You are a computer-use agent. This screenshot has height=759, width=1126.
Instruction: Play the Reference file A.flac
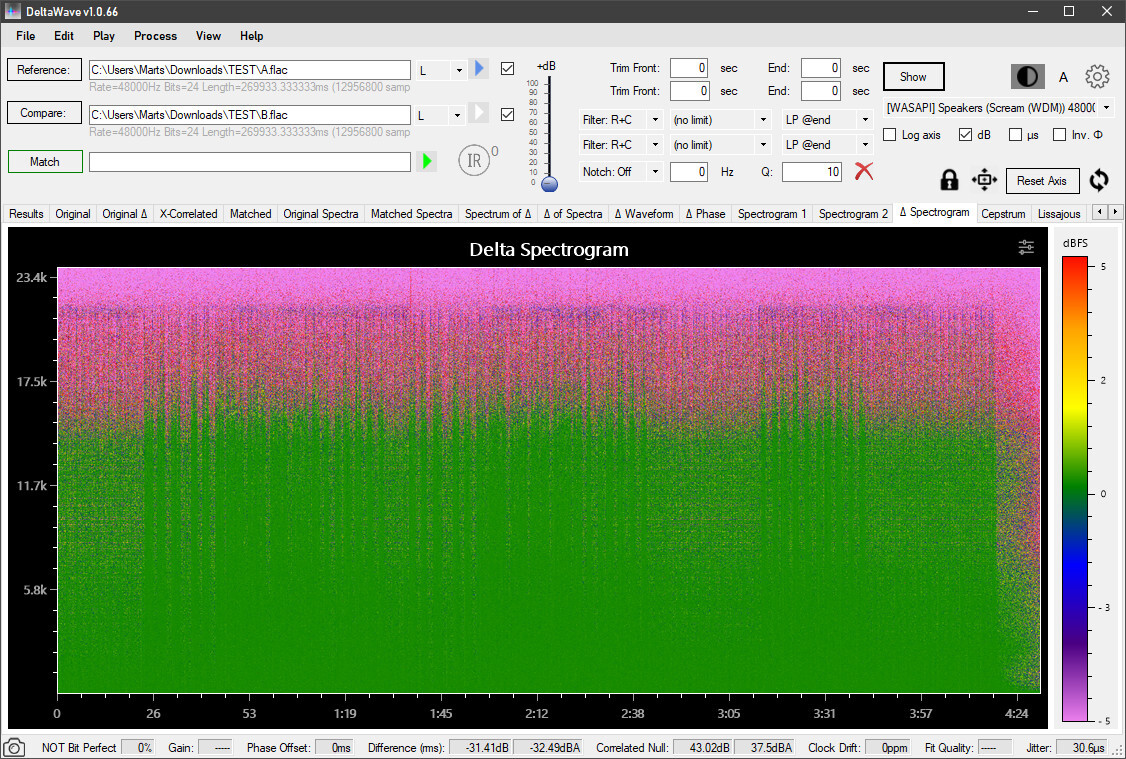click(x=479, y=69)
